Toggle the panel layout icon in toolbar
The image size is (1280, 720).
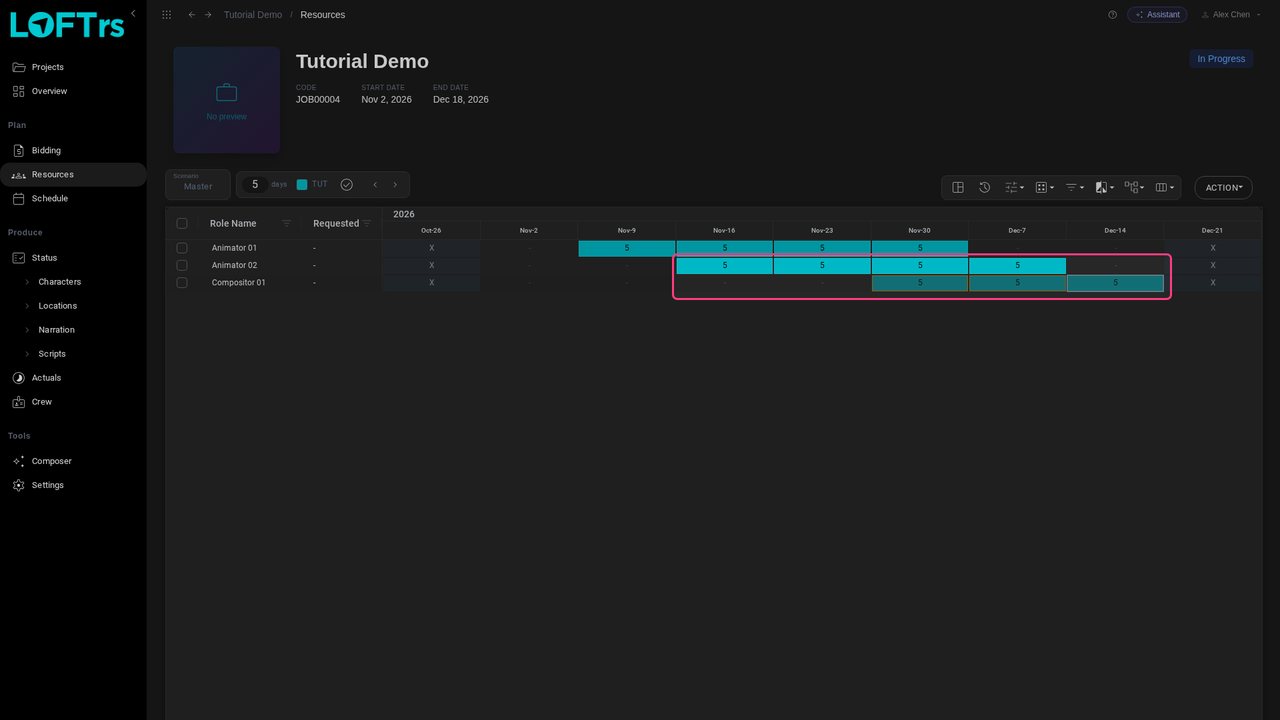(x=958, y=187)
